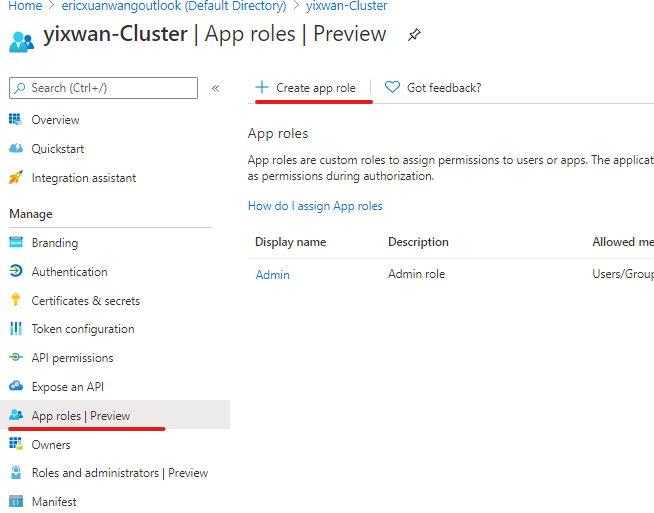Open Integration assistant
Screen dimensions: 654x513
84,178
